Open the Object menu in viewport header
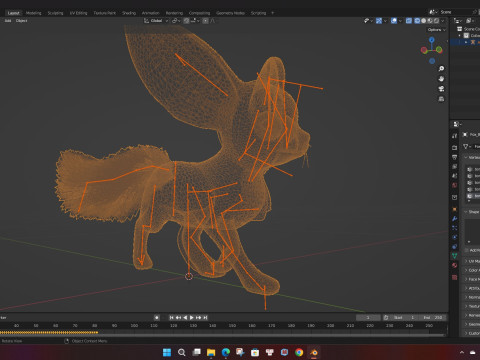Screen dimensions: 480x360 21,21
